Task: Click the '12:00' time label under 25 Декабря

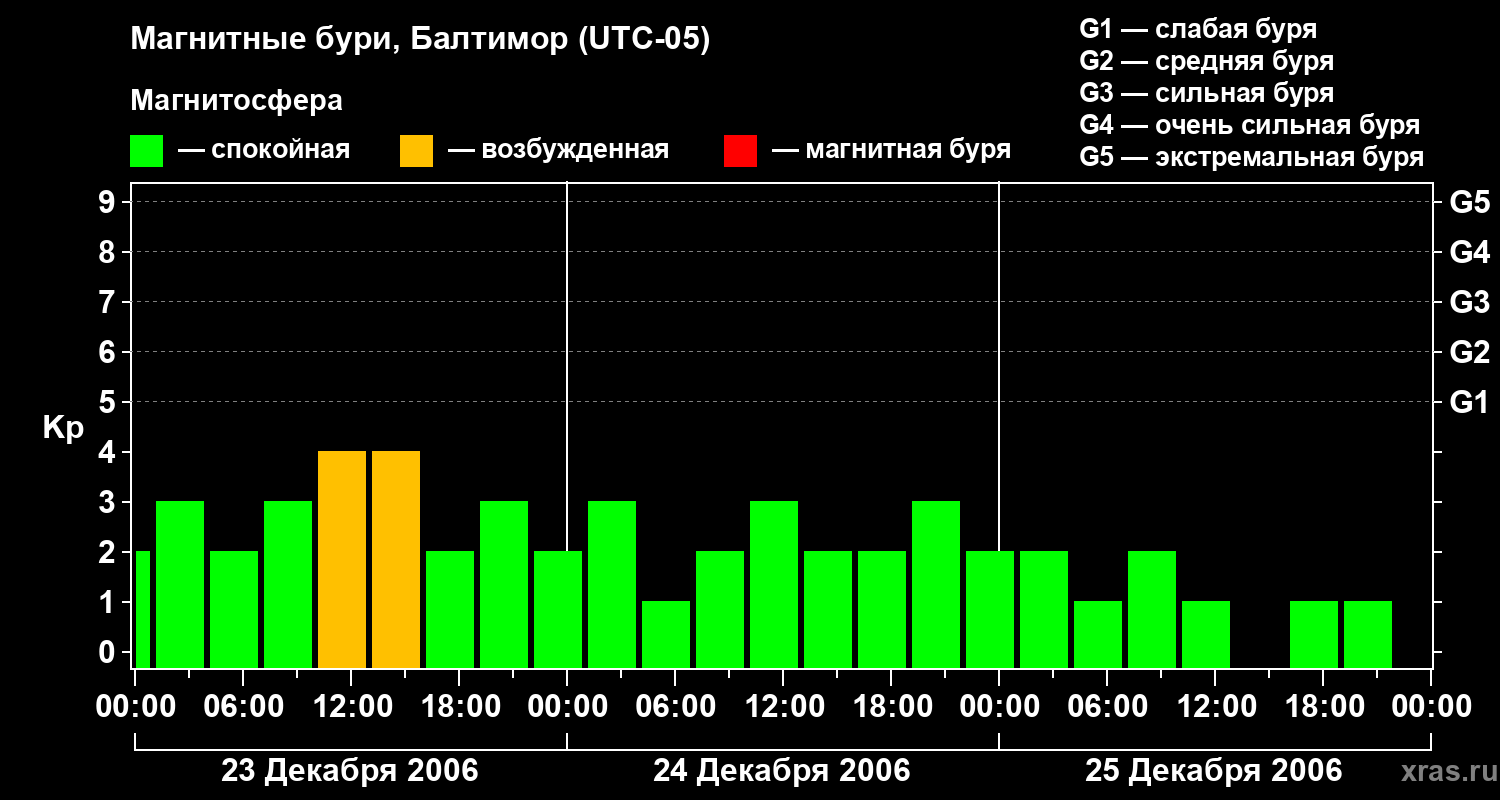Action: 1215,707
